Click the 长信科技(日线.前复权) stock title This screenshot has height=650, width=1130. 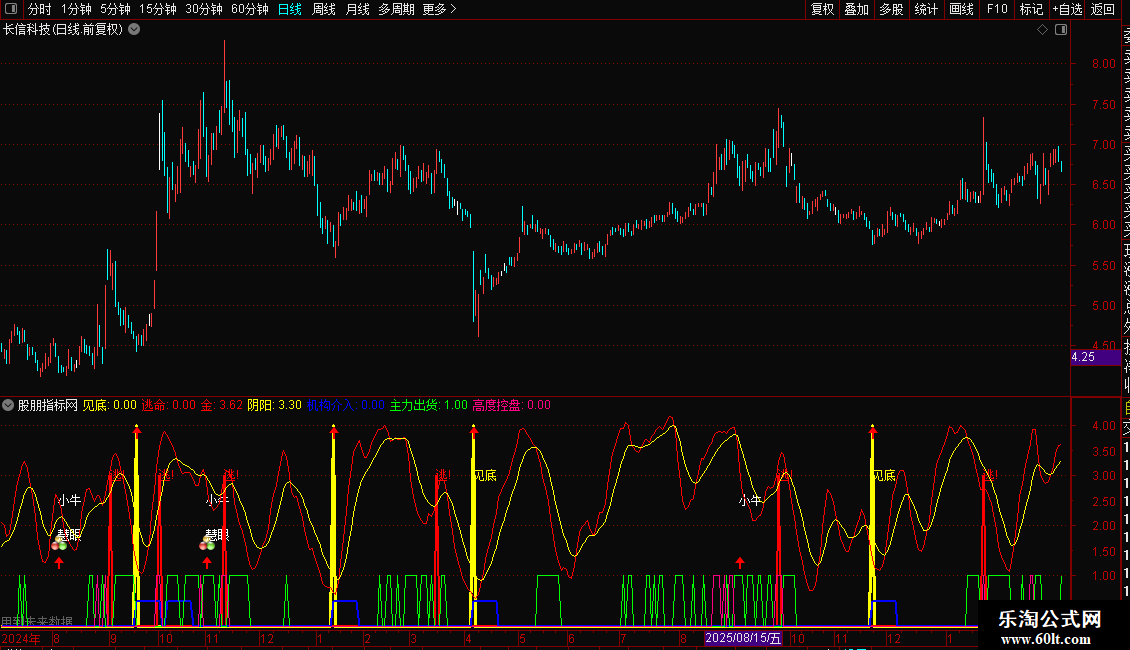(63, 30)
